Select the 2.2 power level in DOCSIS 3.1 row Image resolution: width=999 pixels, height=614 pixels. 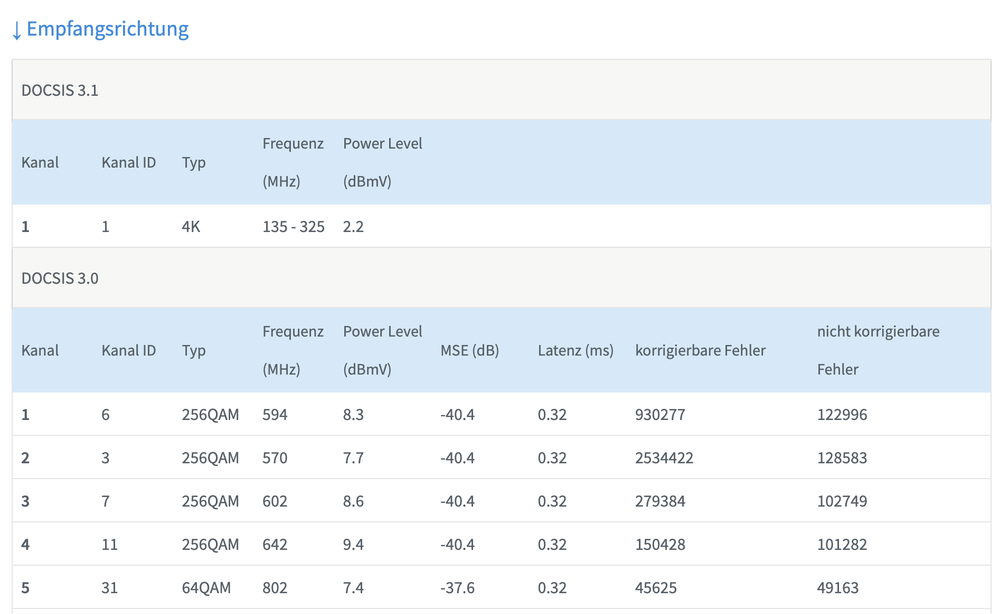353,227
